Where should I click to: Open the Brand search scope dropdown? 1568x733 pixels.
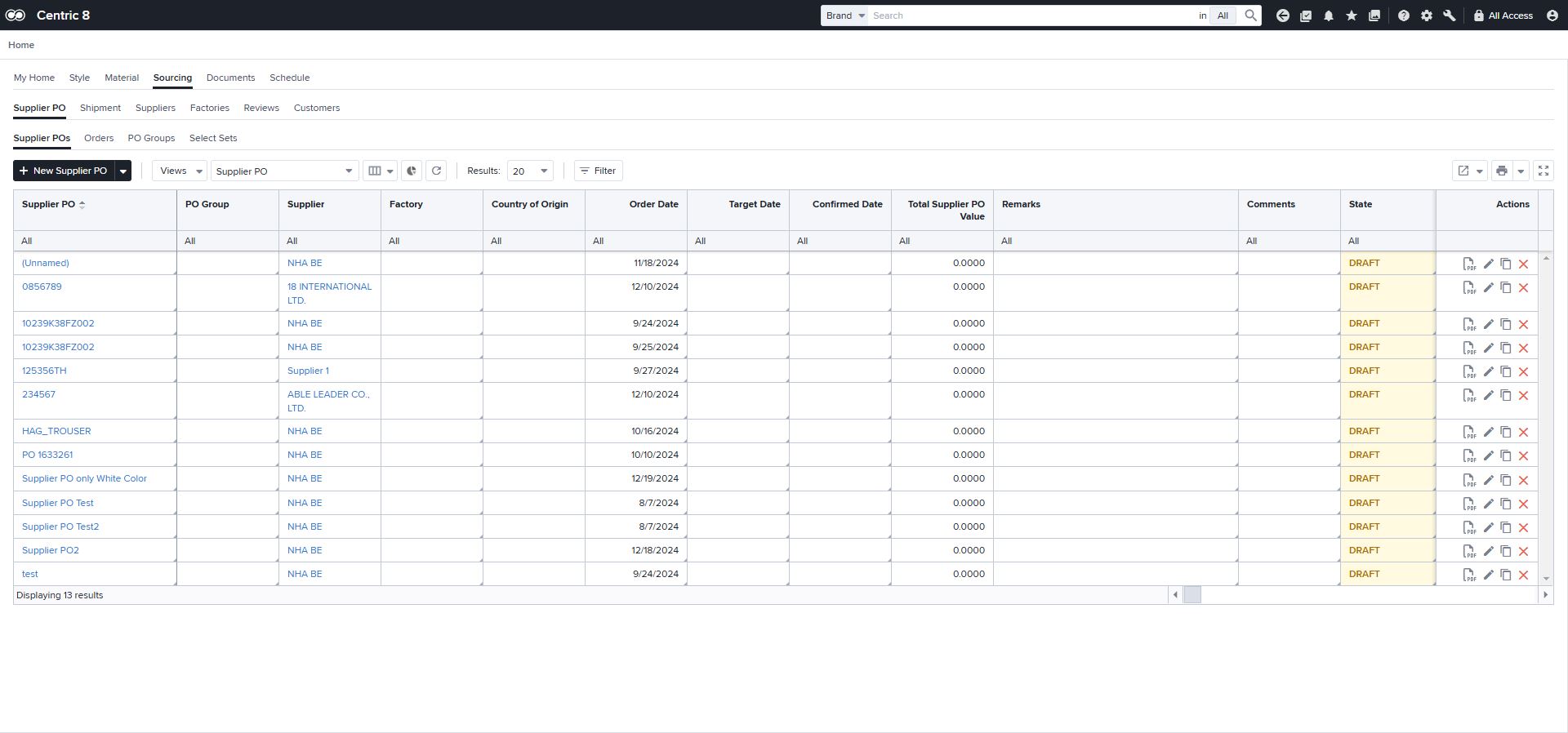tap(845, 16)
